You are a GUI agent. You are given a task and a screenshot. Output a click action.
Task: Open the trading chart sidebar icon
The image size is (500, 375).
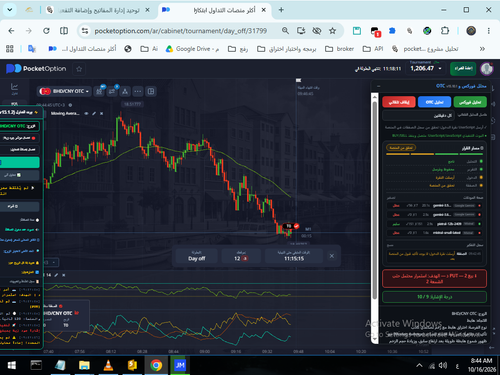click(x=14, y=88)
